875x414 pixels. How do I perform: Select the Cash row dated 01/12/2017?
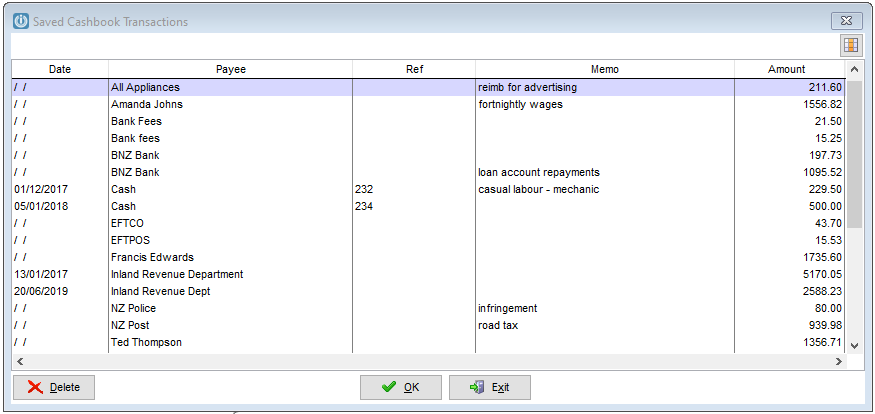tap(429, 189)
